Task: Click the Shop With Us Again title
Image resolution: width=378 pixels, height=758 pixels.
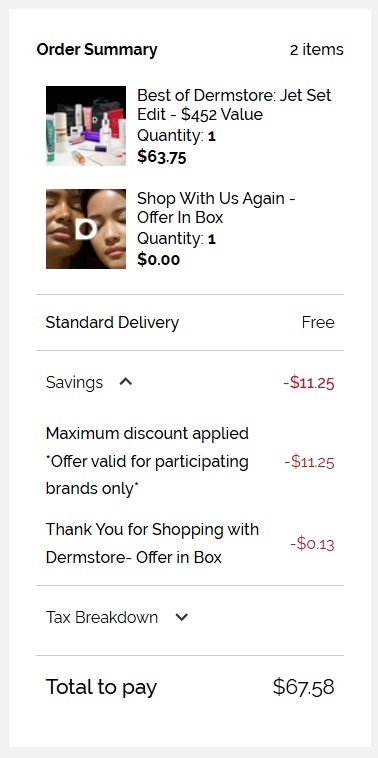Action: [x=216, y=208]
